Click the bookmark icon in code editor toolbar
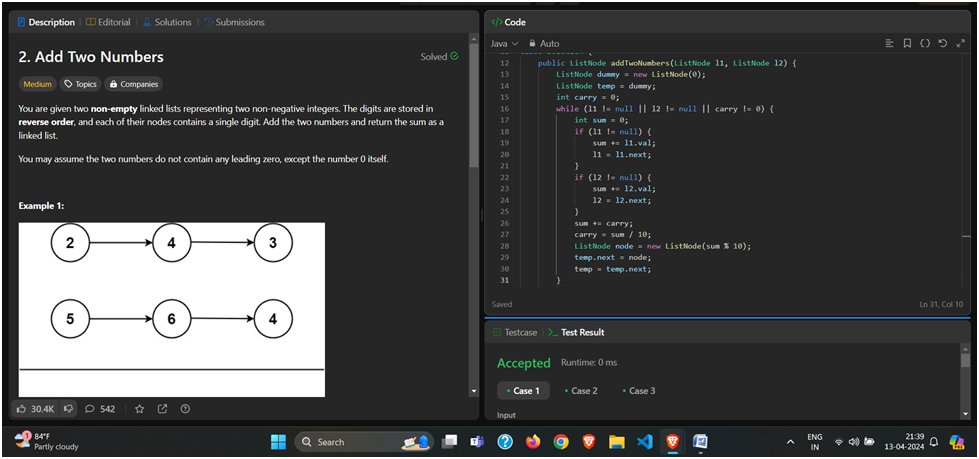 pos(907,43)
